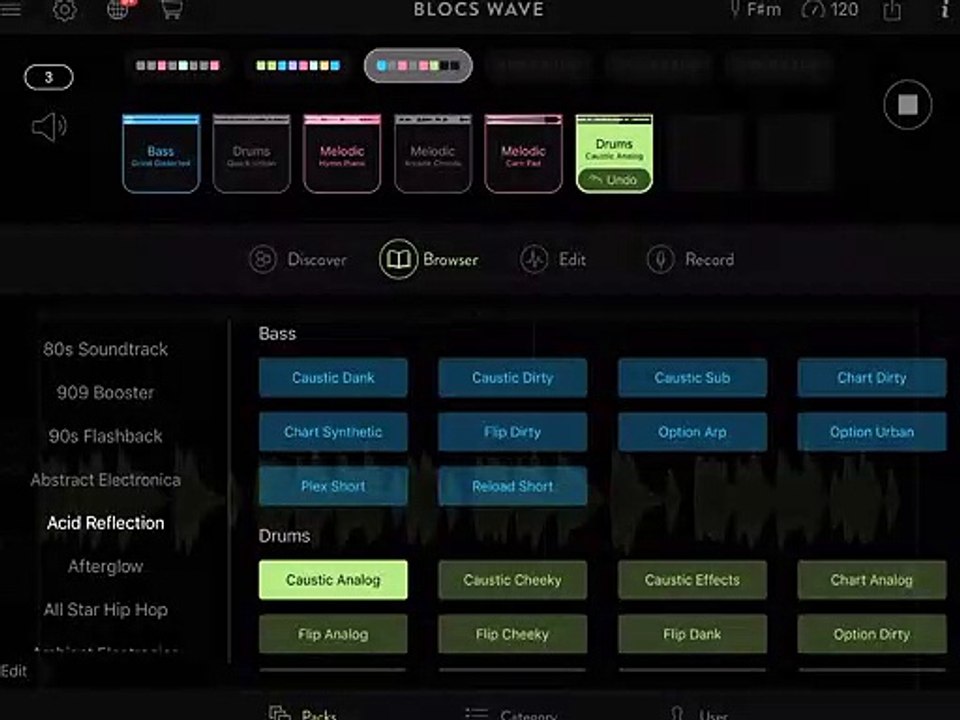
Task: Choose the Option Dirty drum loop
Action: click(872, 634)
